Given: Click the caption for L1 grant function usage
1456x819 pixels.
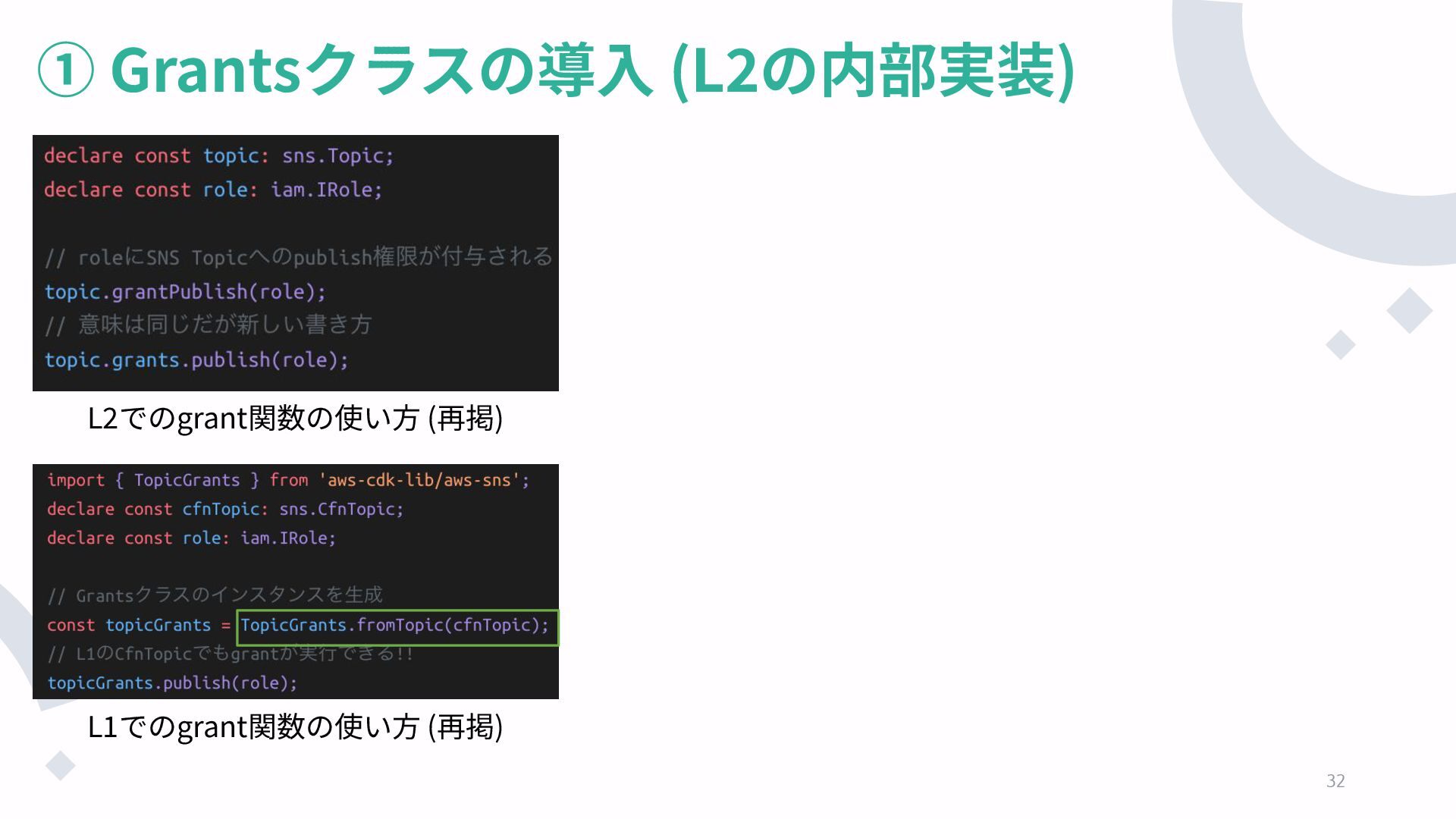Looking at the screenshot, I should click(x=295, y=726).
